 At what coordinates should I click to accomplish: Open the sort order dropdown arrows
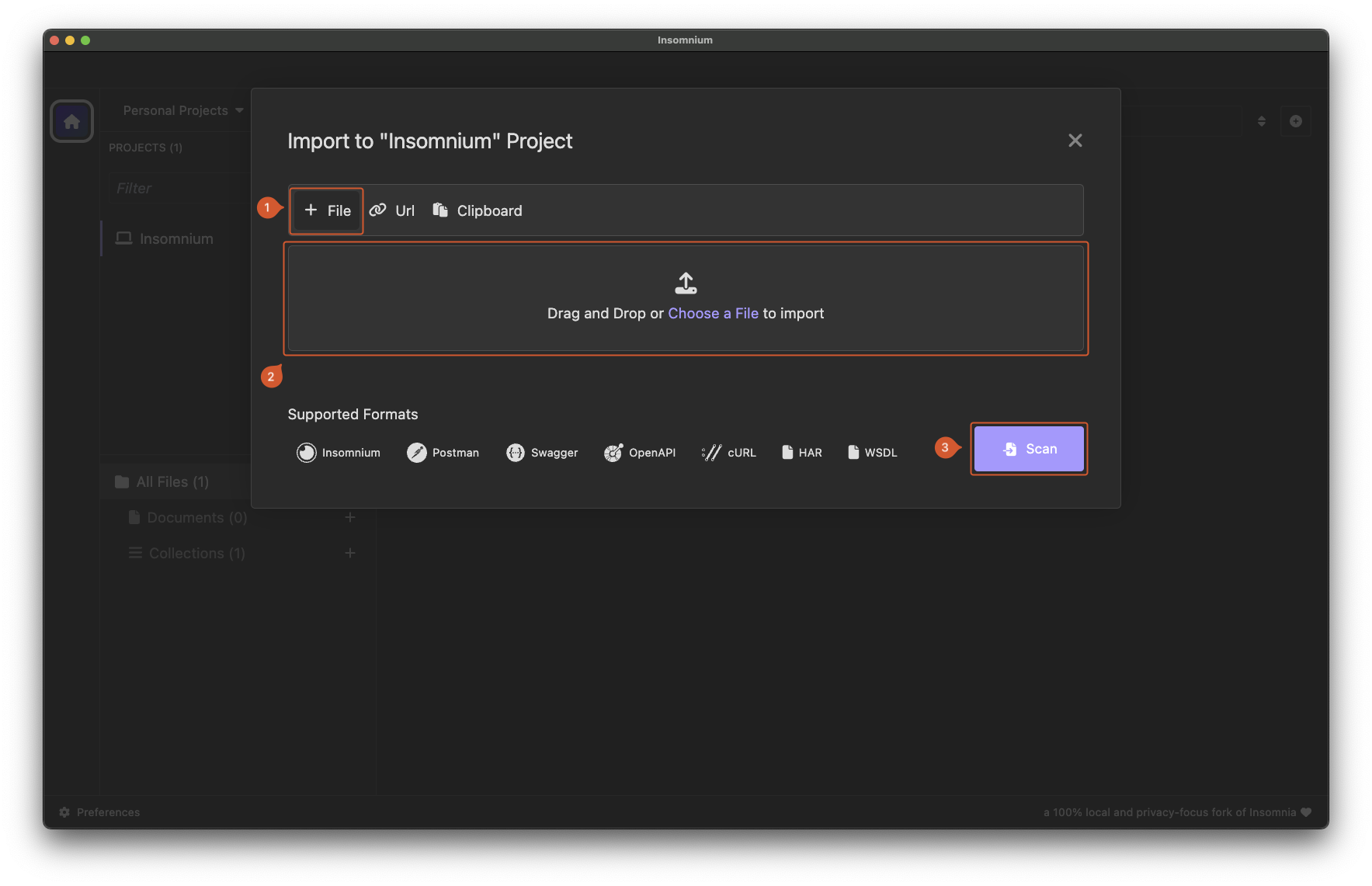point(1261,121)
